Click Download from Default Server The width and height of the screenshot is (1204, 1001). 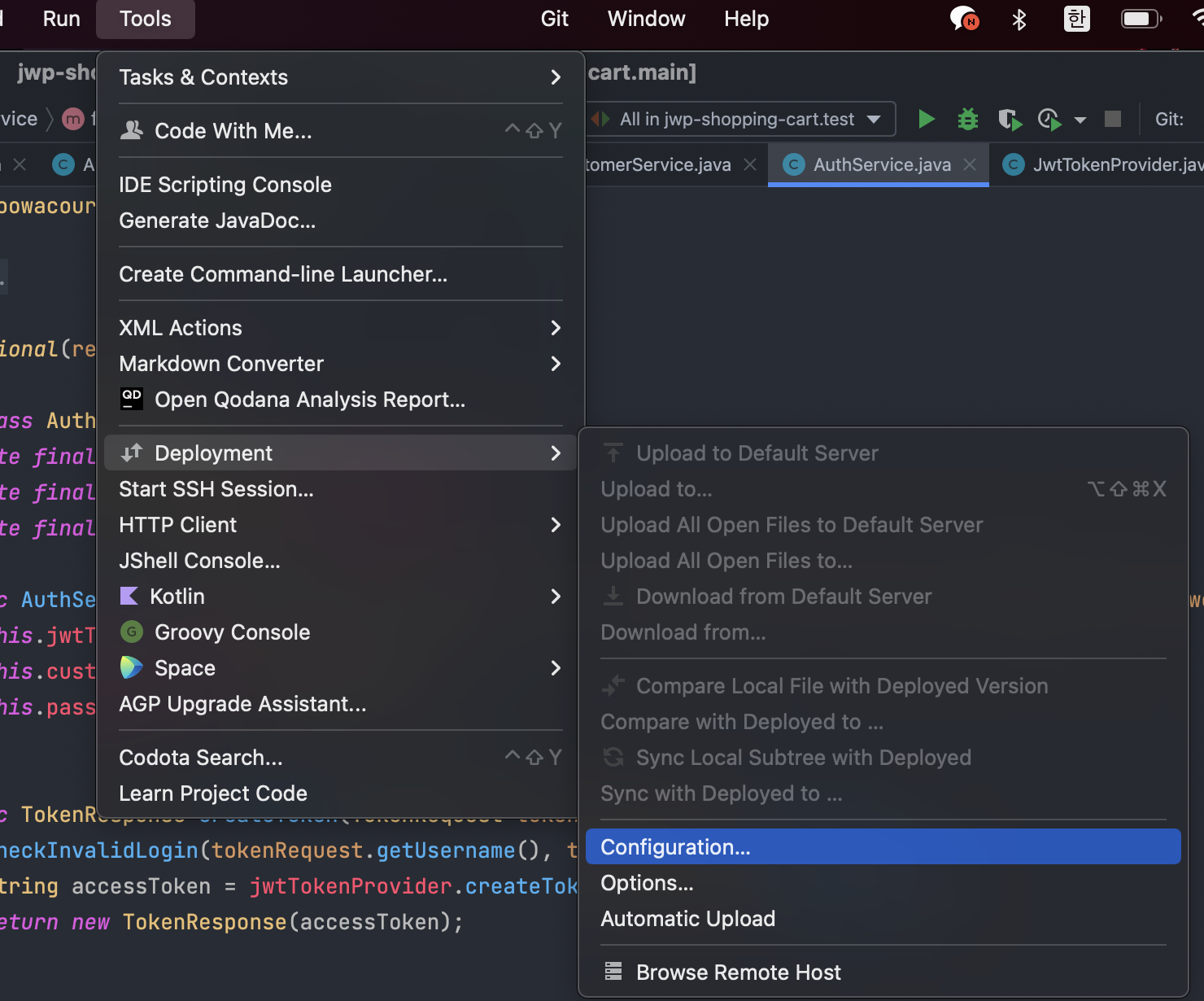[x=883, y=597]
